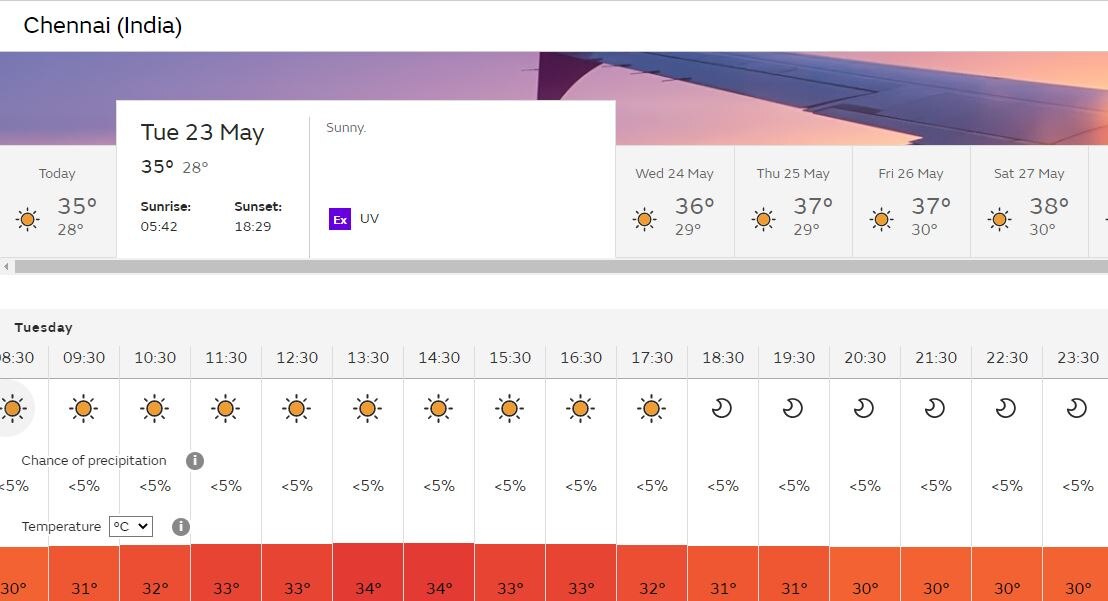Click the sun icon for 09:30
This screenshot has width=1108, height=601.
84,408
